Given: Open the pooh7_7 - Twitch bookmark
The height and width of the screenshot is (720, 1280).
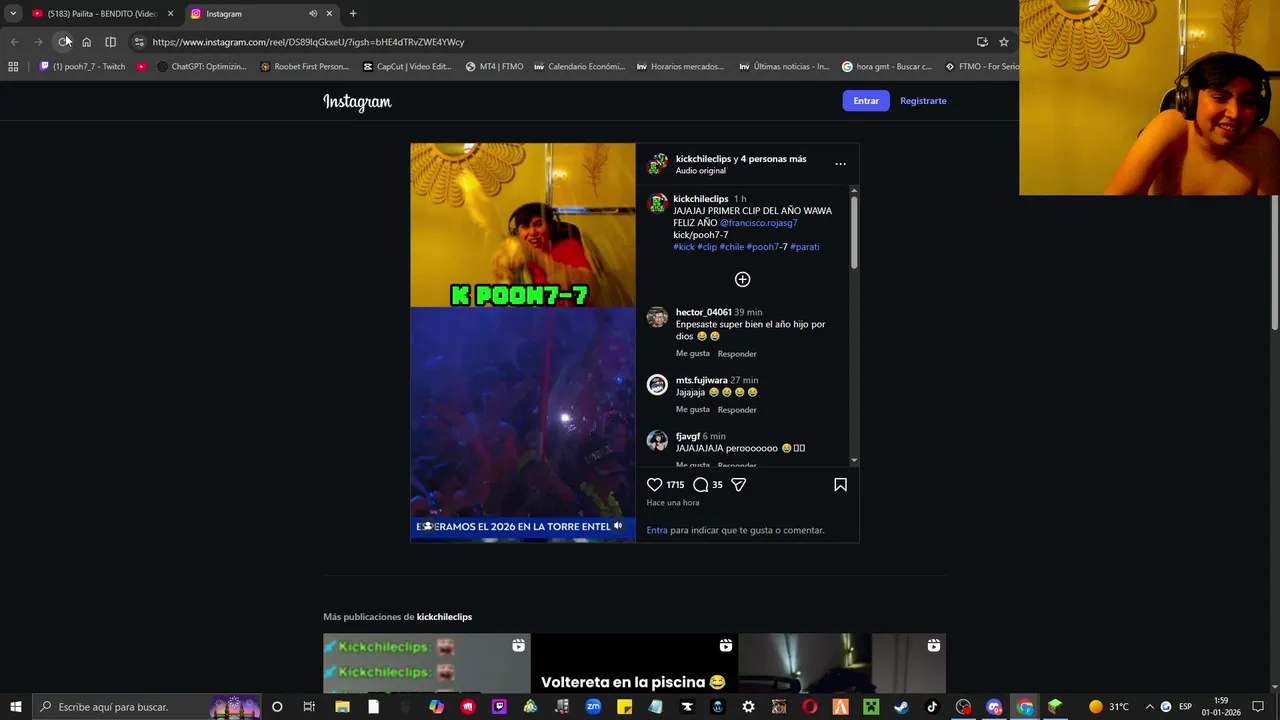Looking at the screenshot, I should click(x=83, y=67).
